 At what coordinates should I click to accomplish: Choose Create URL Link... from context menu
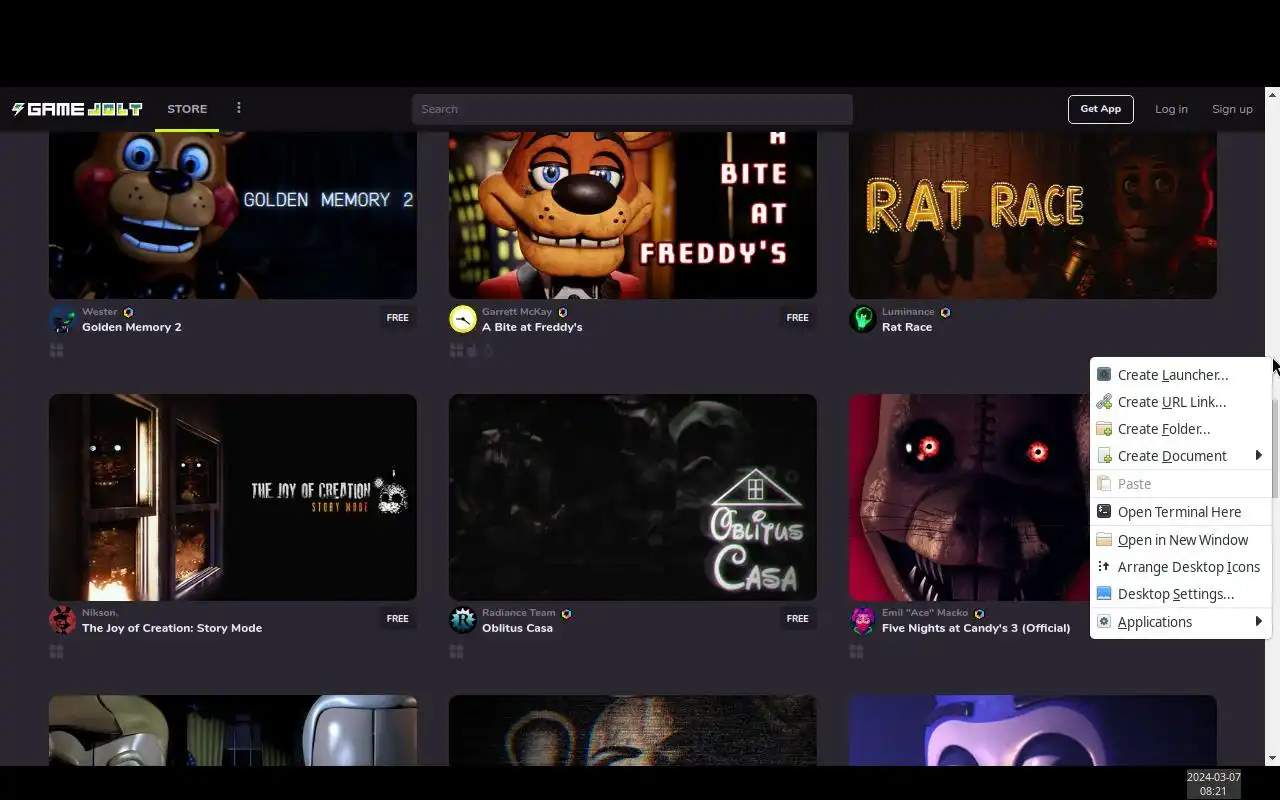tap(1180, 402)
